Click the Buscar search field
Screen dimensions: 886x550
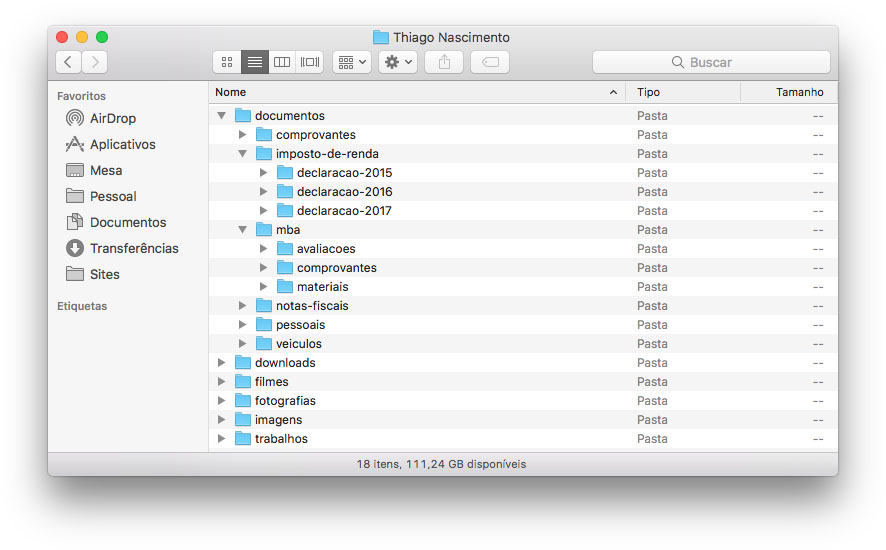[x=711, y=62]
